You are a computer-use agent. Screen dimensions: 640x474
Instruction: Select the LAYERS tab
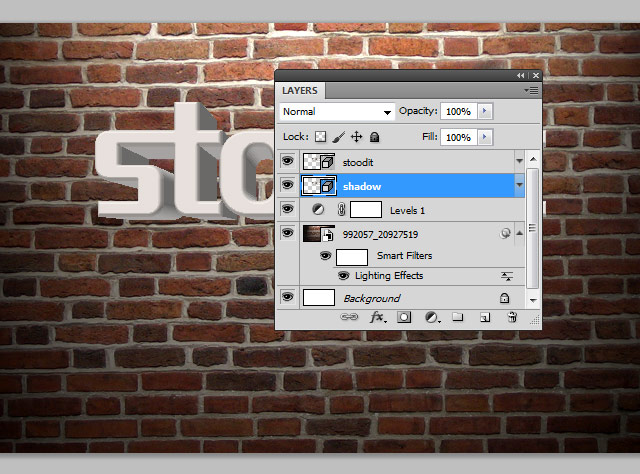(300, 91)
